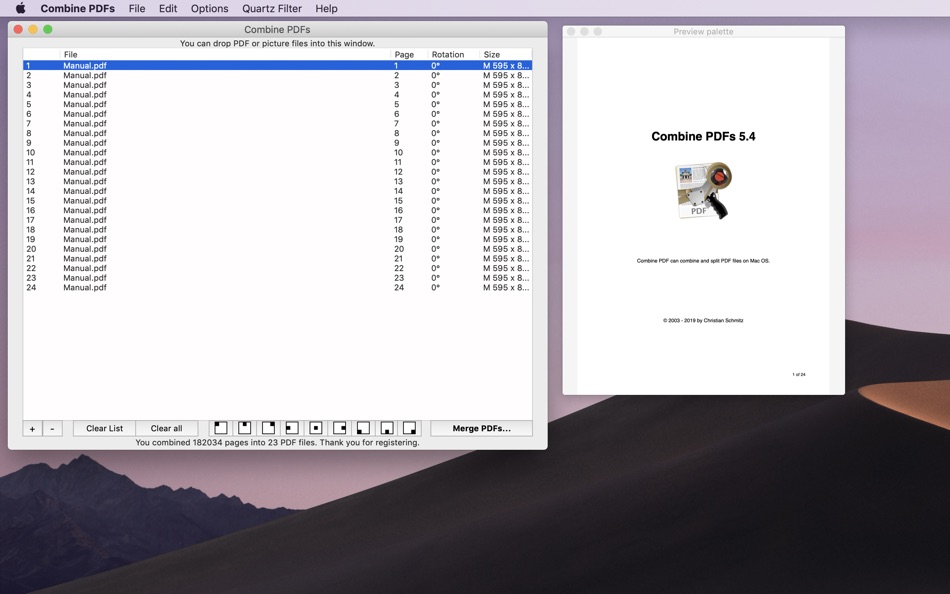Viewport: 950px width, 594px height.
Task: Choose bottom-left page alignment icon
Action: pos(363,428)
